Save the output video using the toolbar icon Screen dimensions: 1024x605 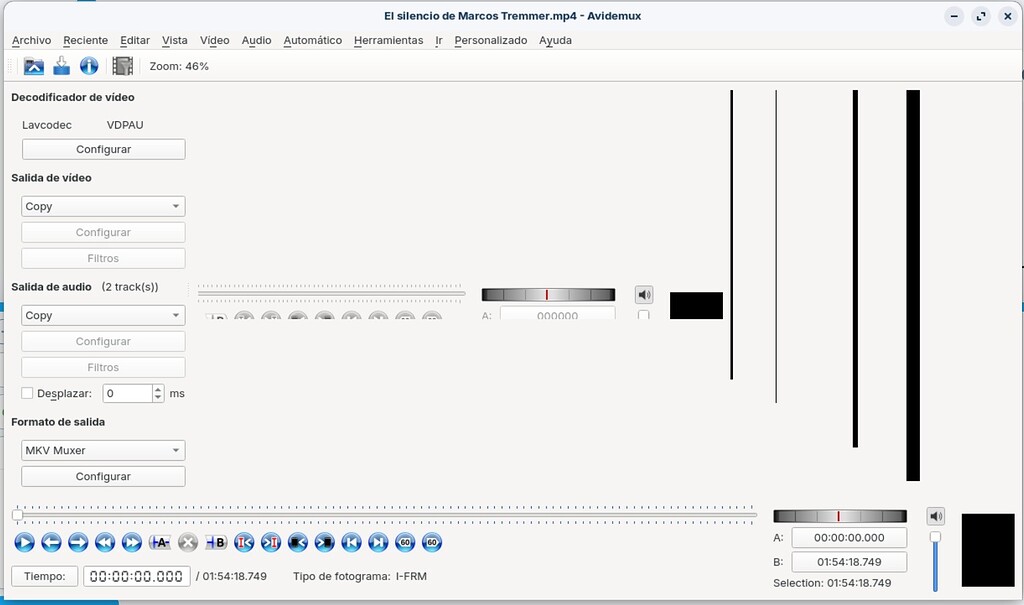click(60, 65)
